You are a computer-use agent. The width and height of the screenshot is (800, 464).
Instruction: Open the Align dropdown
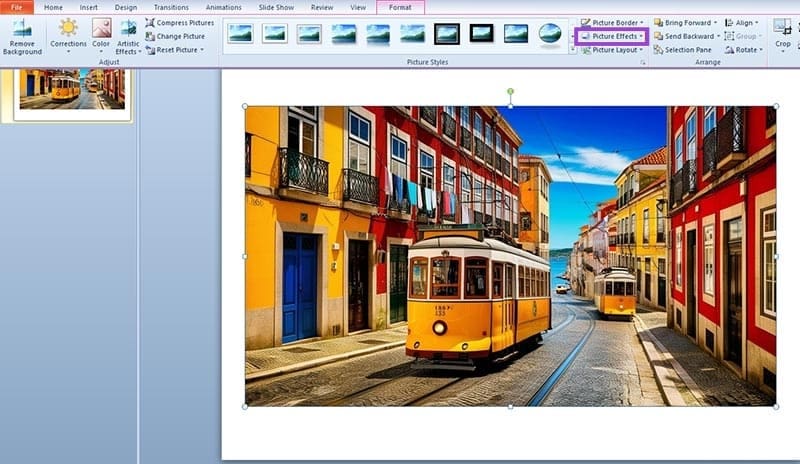click(746, 22)
